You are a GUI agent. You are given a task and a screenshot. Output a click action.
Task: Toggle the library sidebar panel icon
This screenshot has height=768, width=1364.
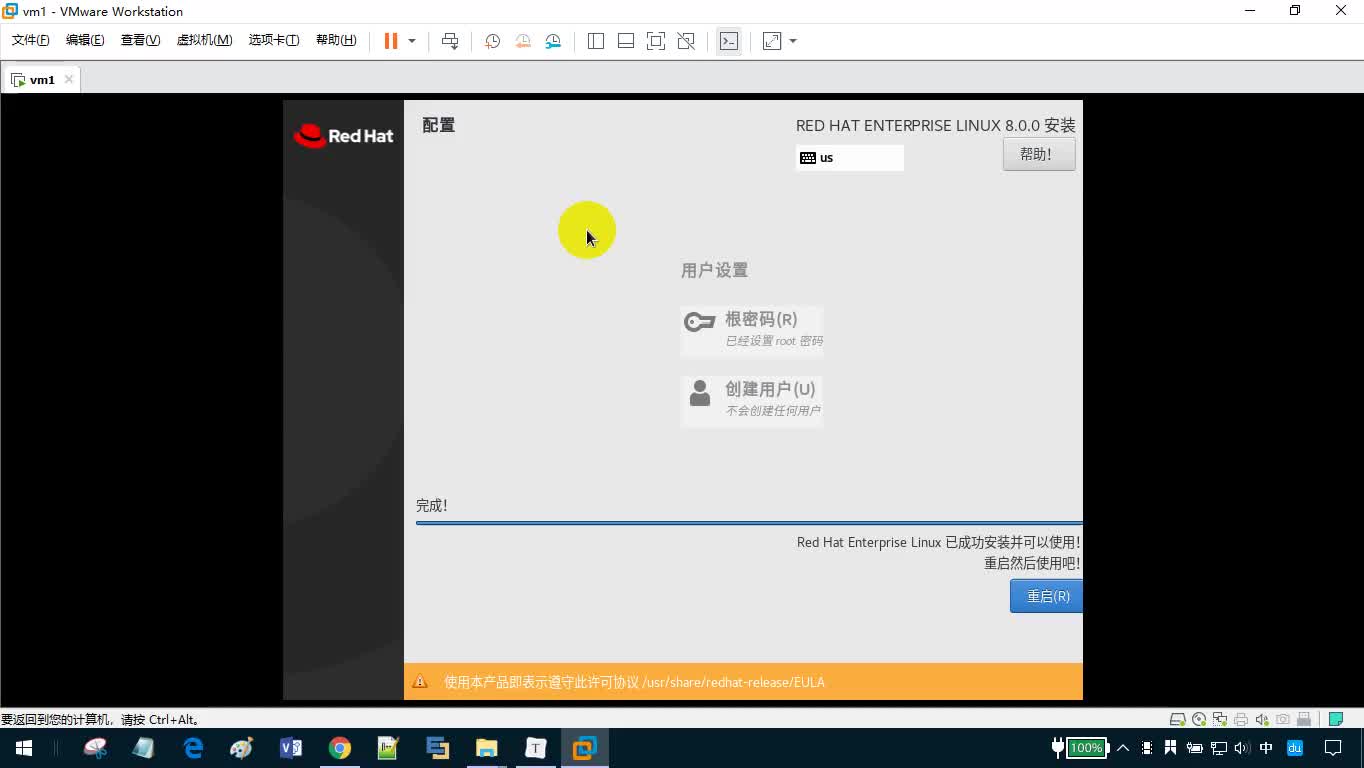coord(596,41)
